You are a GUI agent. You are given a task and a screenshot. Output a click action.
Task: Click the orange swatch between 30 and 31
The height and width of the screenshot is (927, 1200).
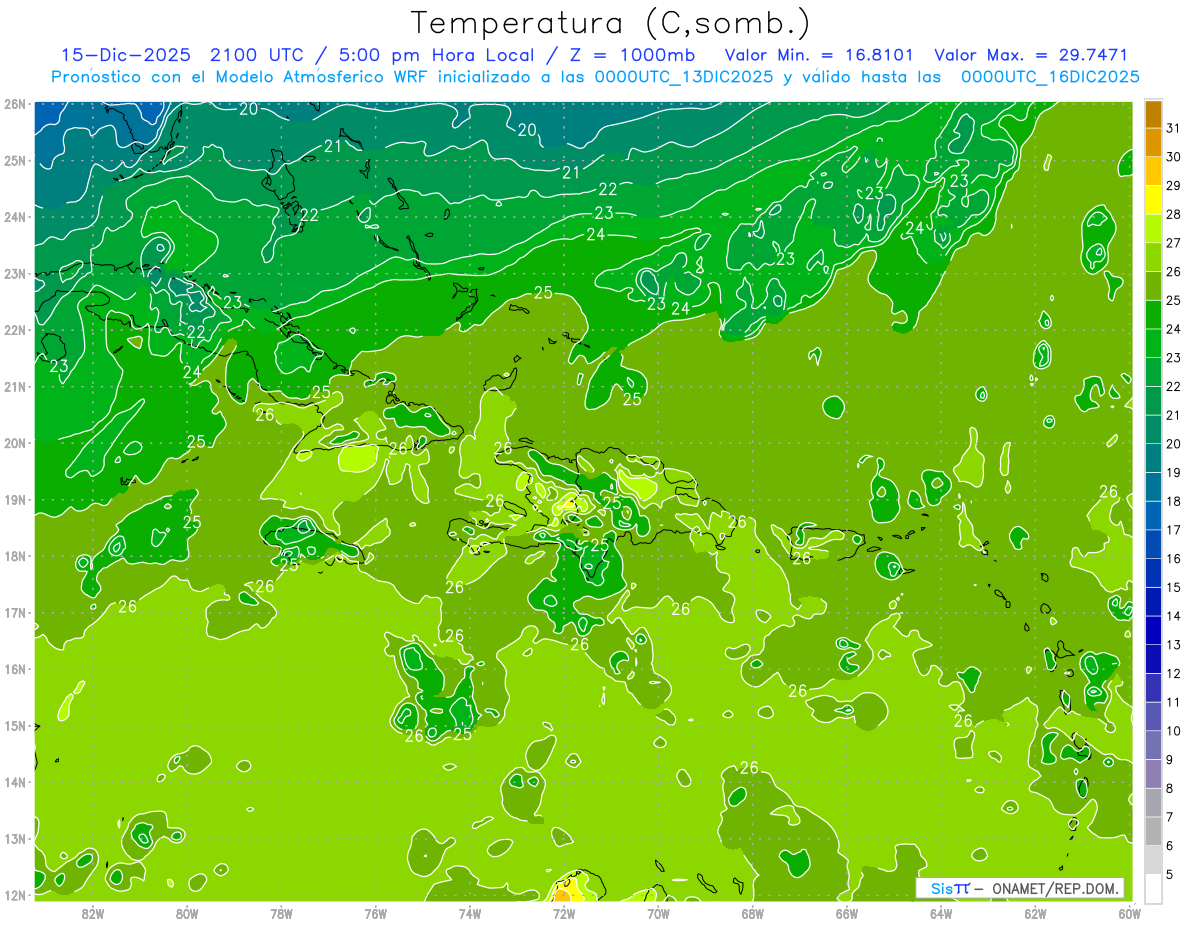(1153, 142)
